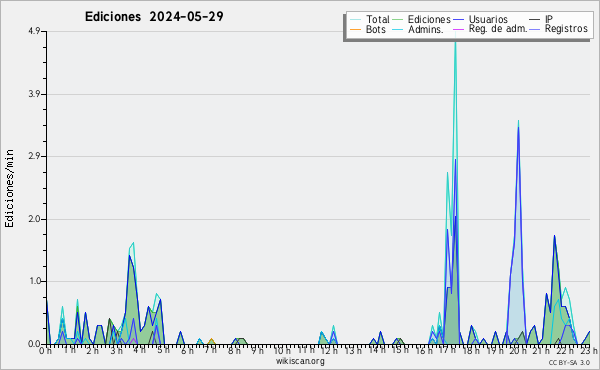Click the Usuarios peak at 20 h
Viewport: 600px width, 370px height.
pyautogui.click(x=518, y=128)
